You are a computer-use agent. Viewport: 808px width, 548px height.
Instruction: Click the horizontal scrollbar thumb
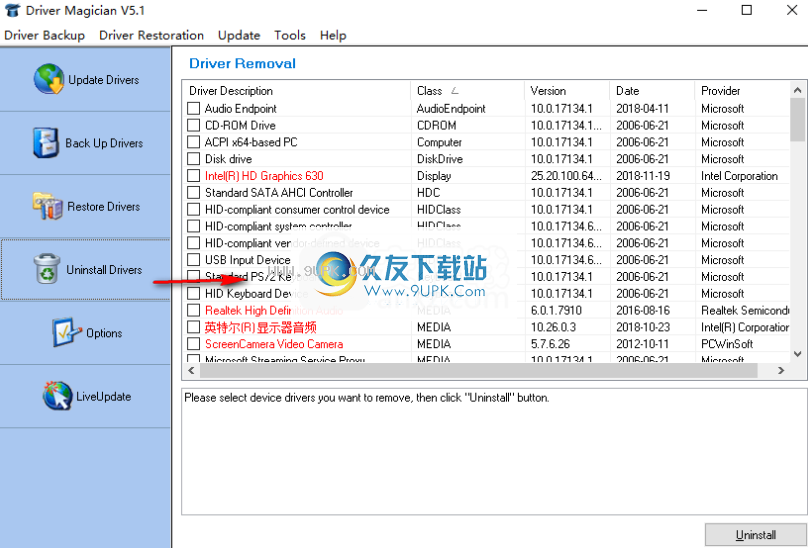(479, 370)
